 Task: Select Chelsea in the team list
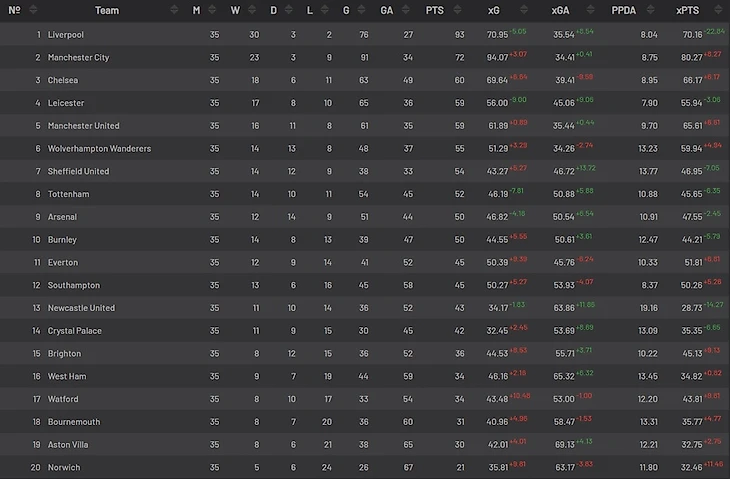[63, 80]
